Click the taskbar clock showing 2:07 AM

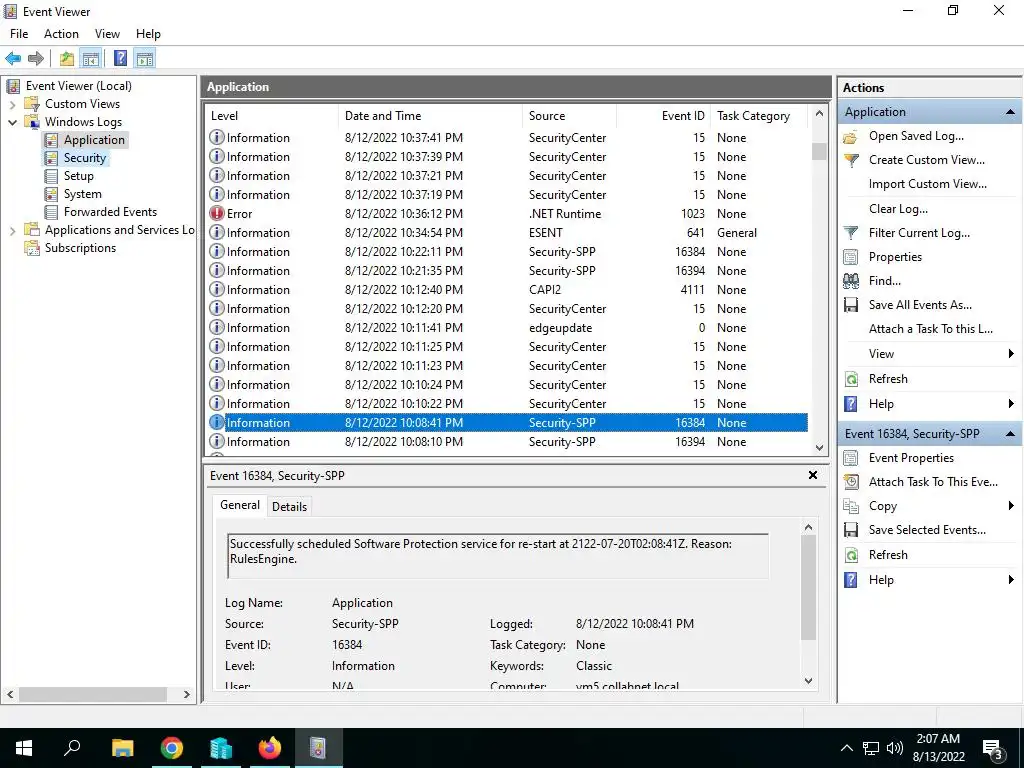938,748
